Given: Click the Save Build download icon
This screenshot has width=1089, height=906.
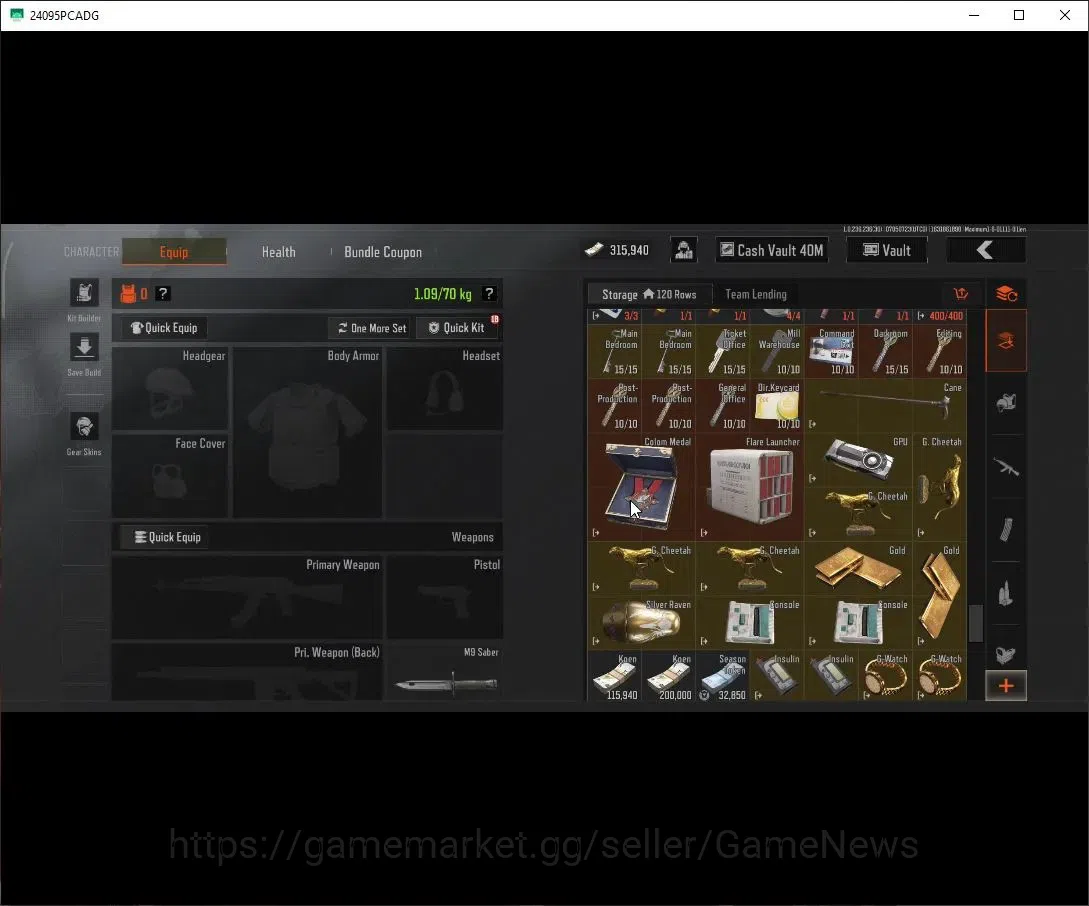Looking at the screenshot, I should [84, 346].
